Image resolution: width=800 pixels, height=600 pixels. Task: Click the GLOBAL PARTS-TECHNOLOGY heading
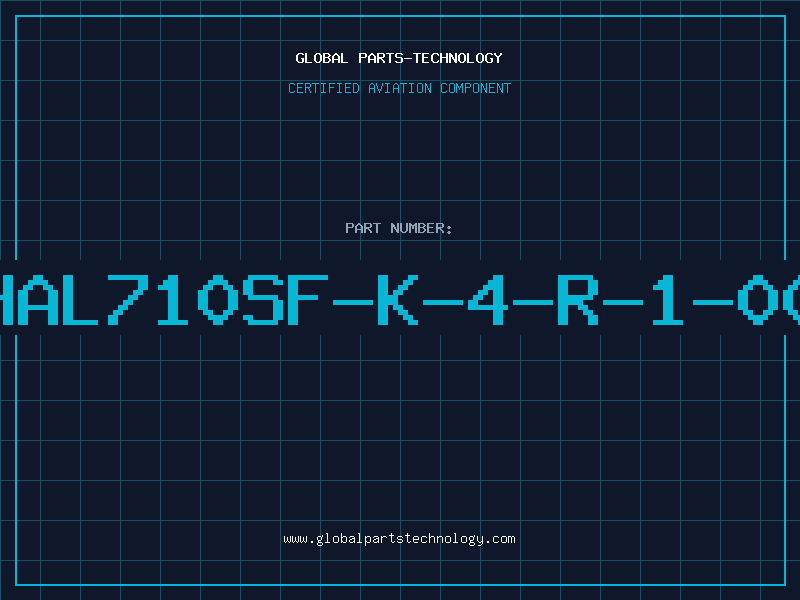pos(399,58)
